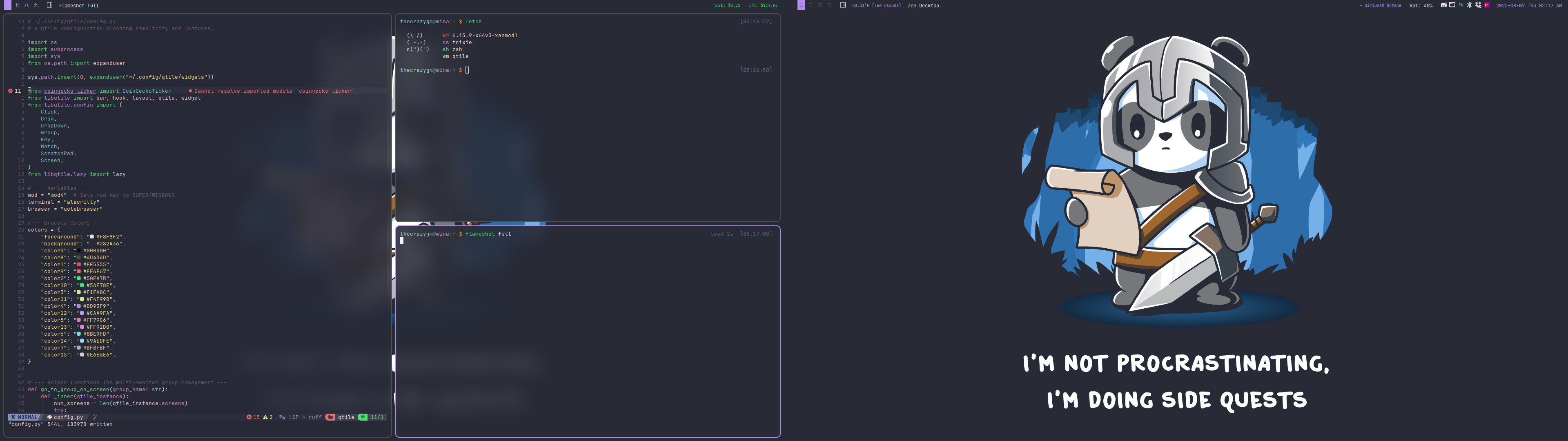Click green lines icon before 11/1
This screenshot has width=1568, height=441.
coord(363,417)
